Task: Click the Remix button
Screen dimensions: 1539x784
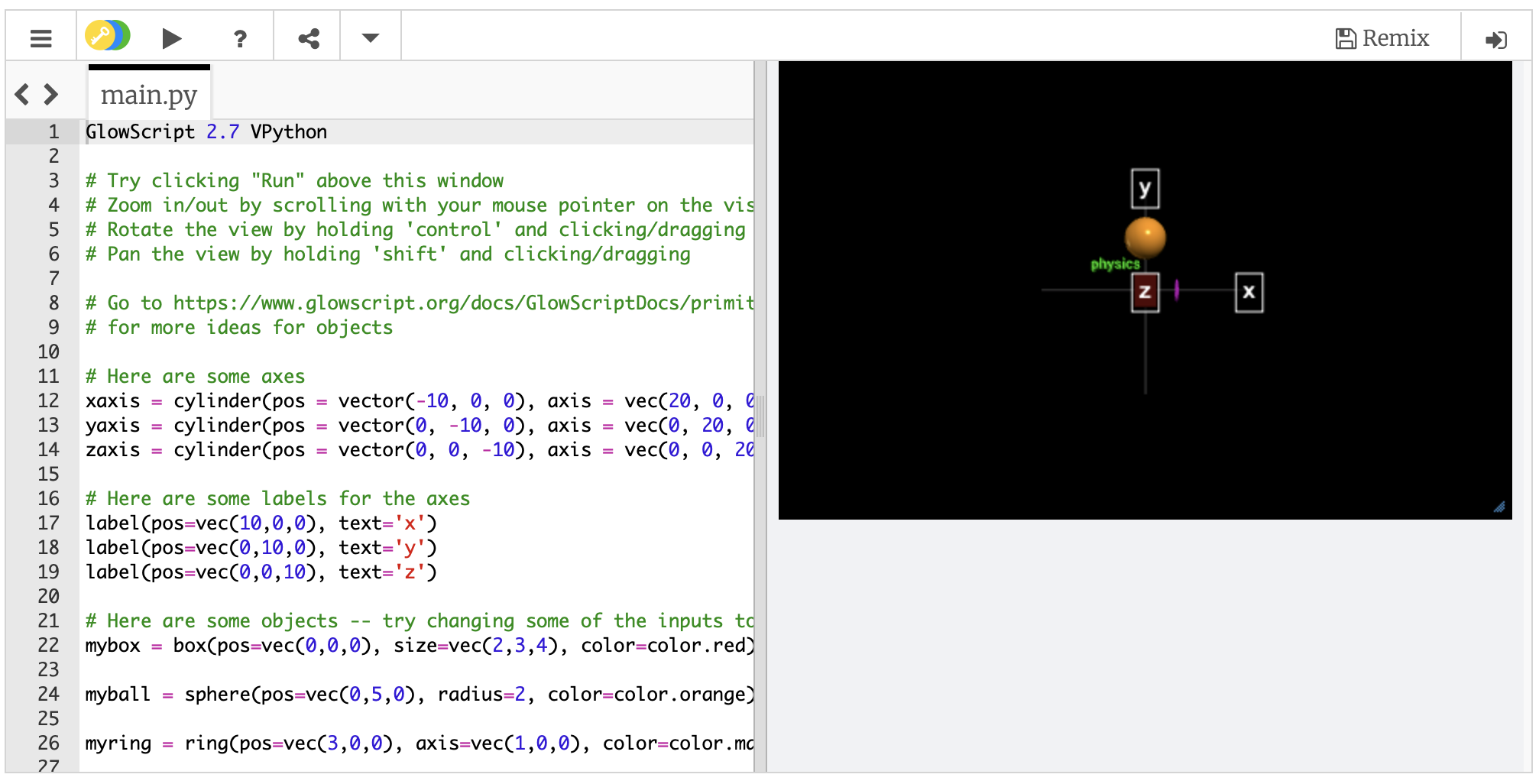Action: click(x=1382, y=37)
